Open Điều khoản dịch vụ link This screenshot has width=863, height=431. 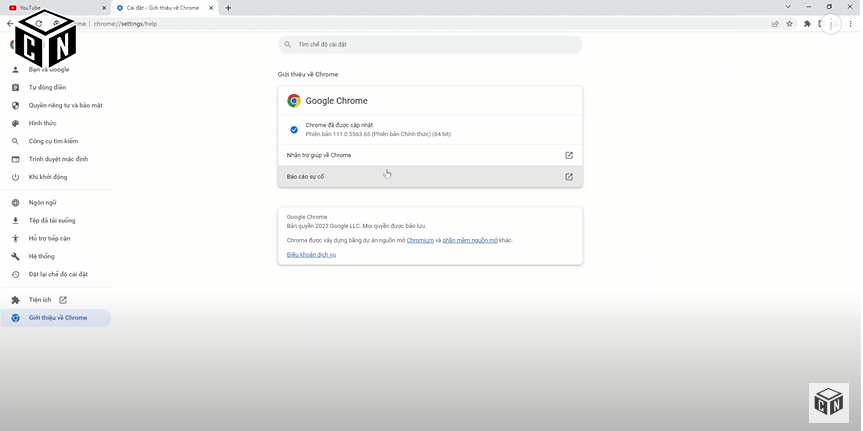pyautogui.click(x=311, y=255)
